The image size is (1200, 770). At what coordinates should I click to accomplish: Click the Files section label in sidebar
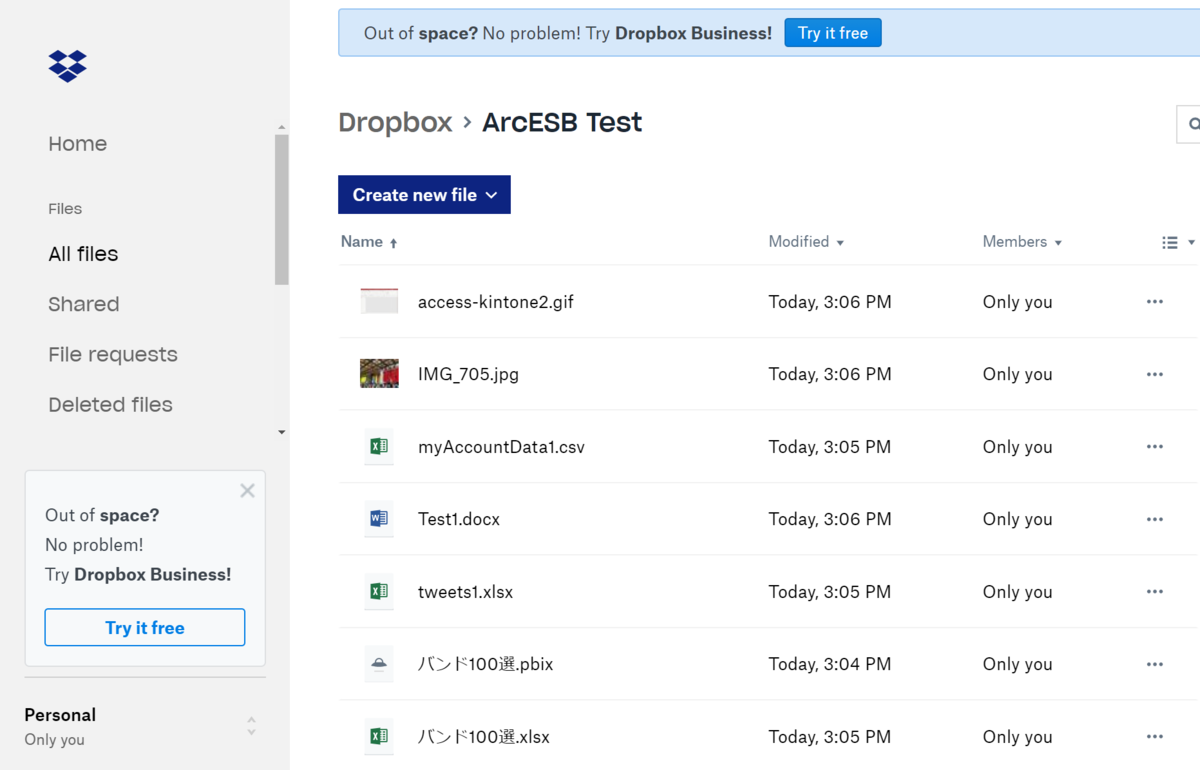click(x=65, y=209)
